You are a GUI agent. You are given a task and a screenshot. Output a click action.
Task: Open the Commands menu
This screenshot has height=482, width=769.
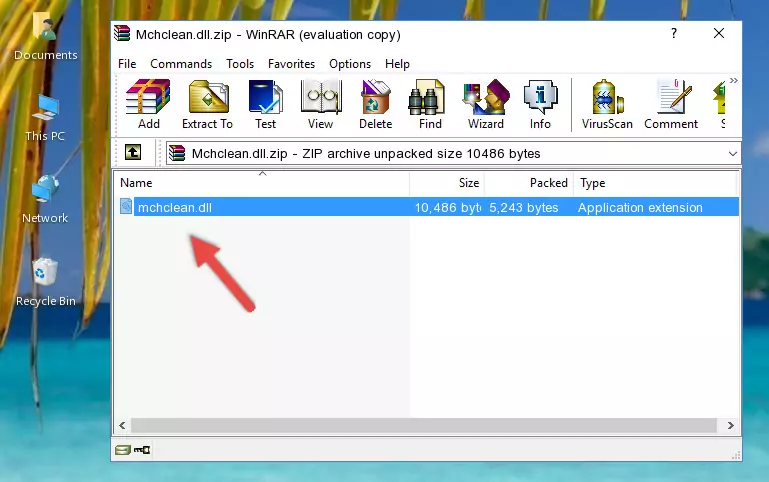181,64
